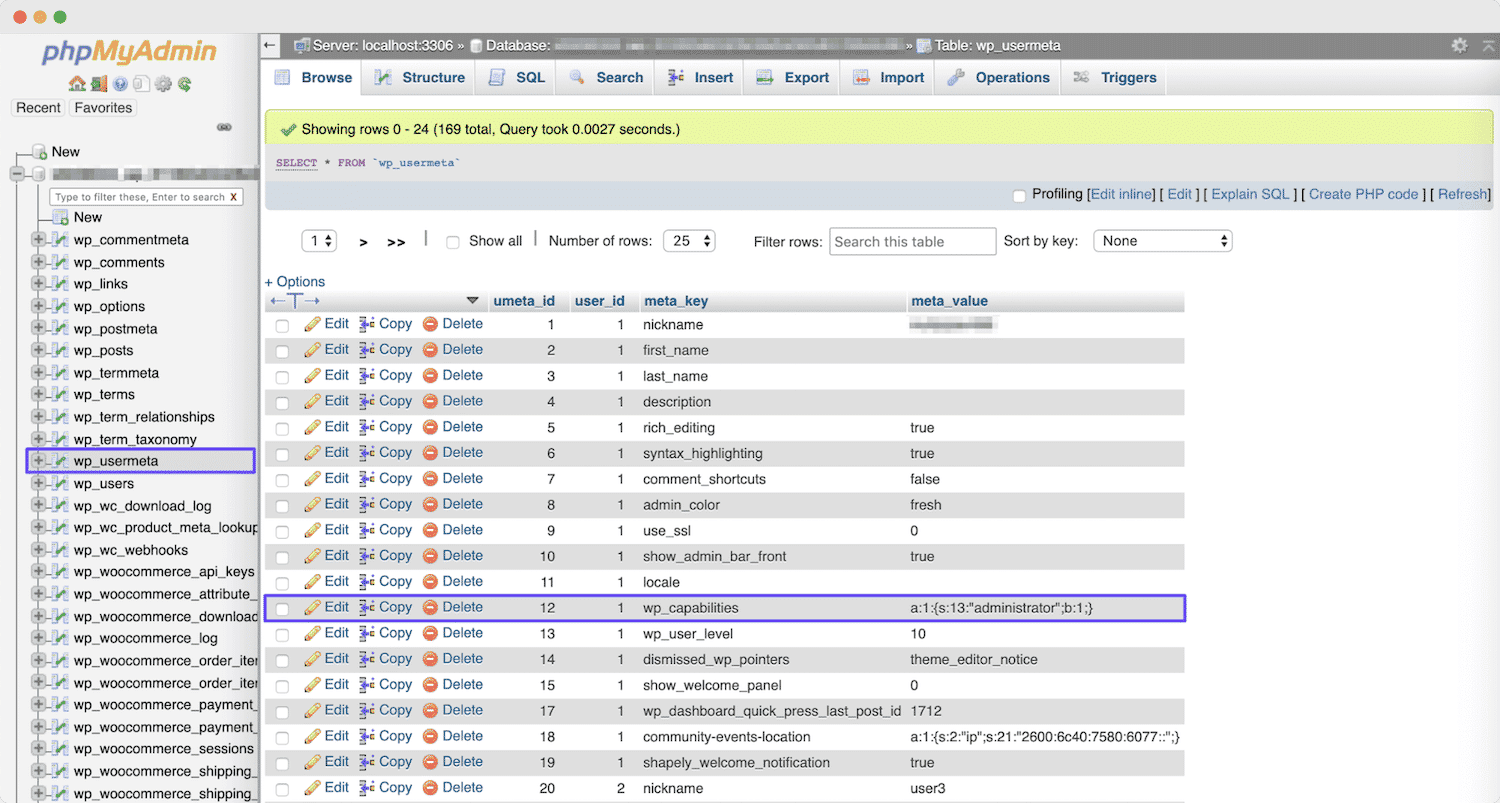Expand the wp_usermeta tree node
1500x803 pixels.
(38, 461)
